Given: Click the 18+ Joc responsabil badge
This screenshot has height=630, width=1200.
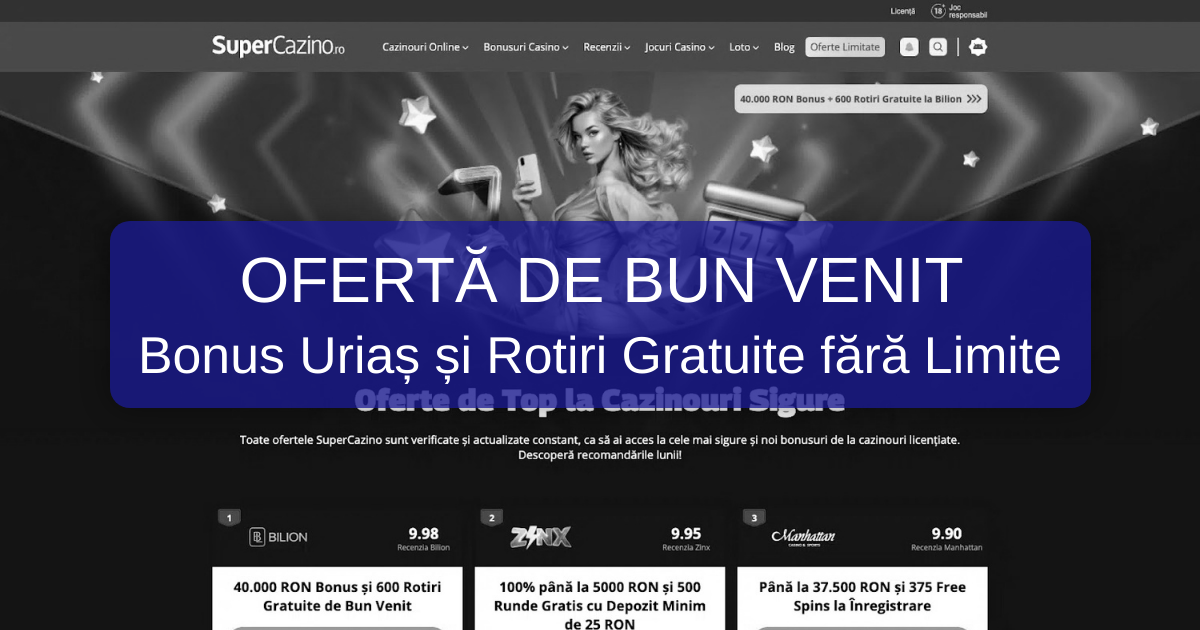Looking at the screenshot, I should 958,11.
